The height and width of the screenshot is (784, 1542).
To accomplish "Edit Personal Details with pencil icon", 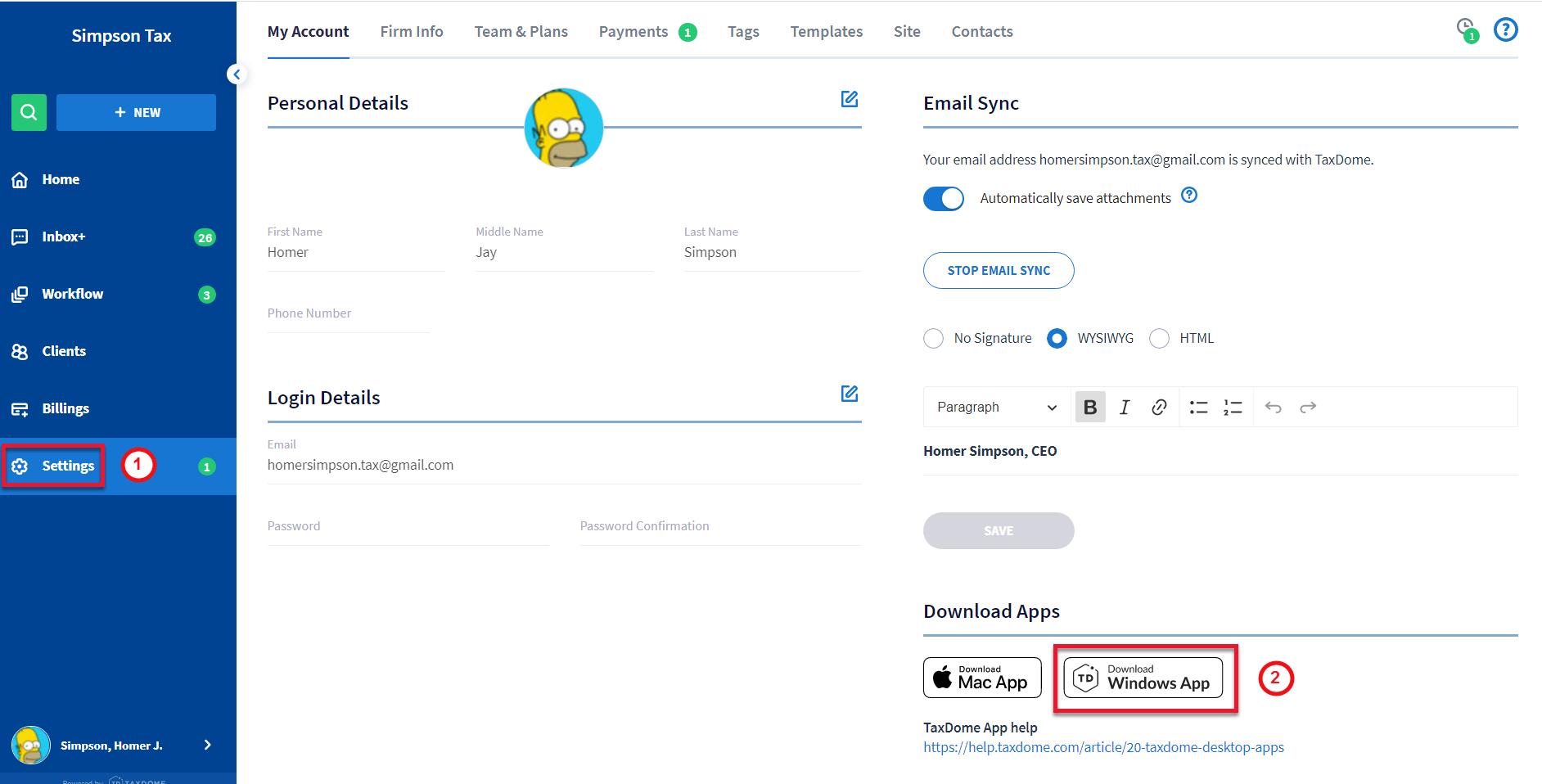I will [x=850, y=99].
